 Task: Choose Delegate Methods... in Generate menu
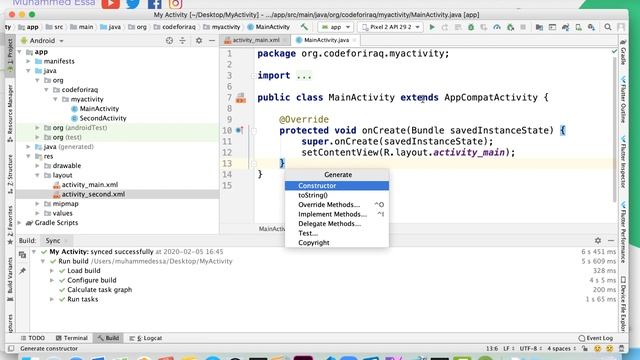pyautogui.click(x=337, y=224)
